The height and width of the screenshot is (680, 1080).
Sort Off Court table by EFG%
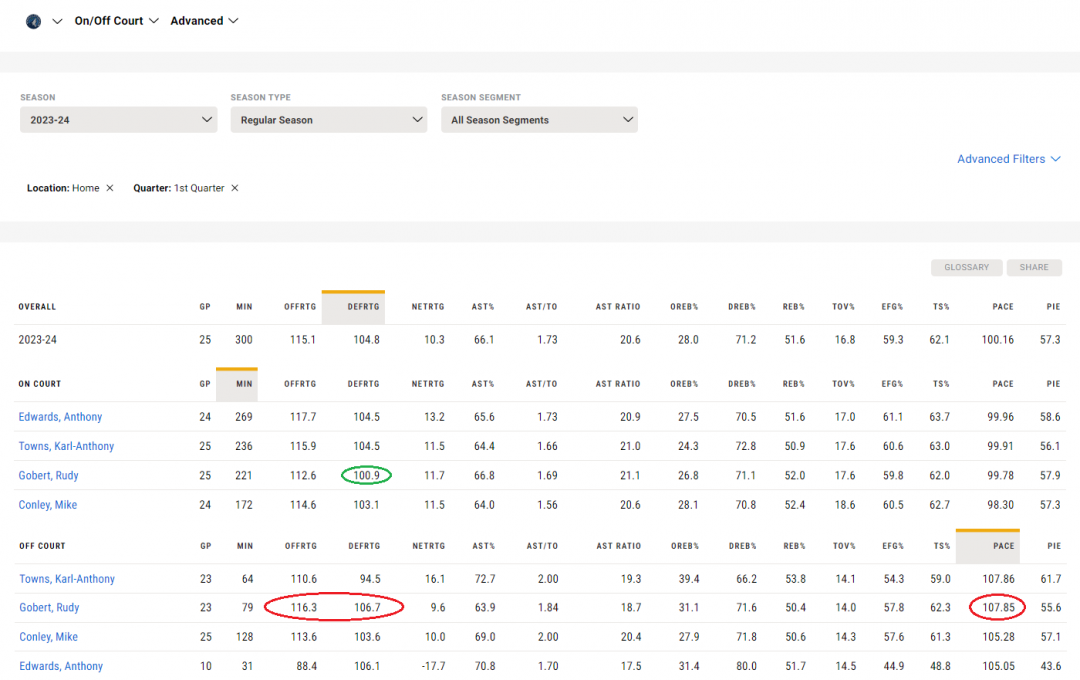click(893, 546)
